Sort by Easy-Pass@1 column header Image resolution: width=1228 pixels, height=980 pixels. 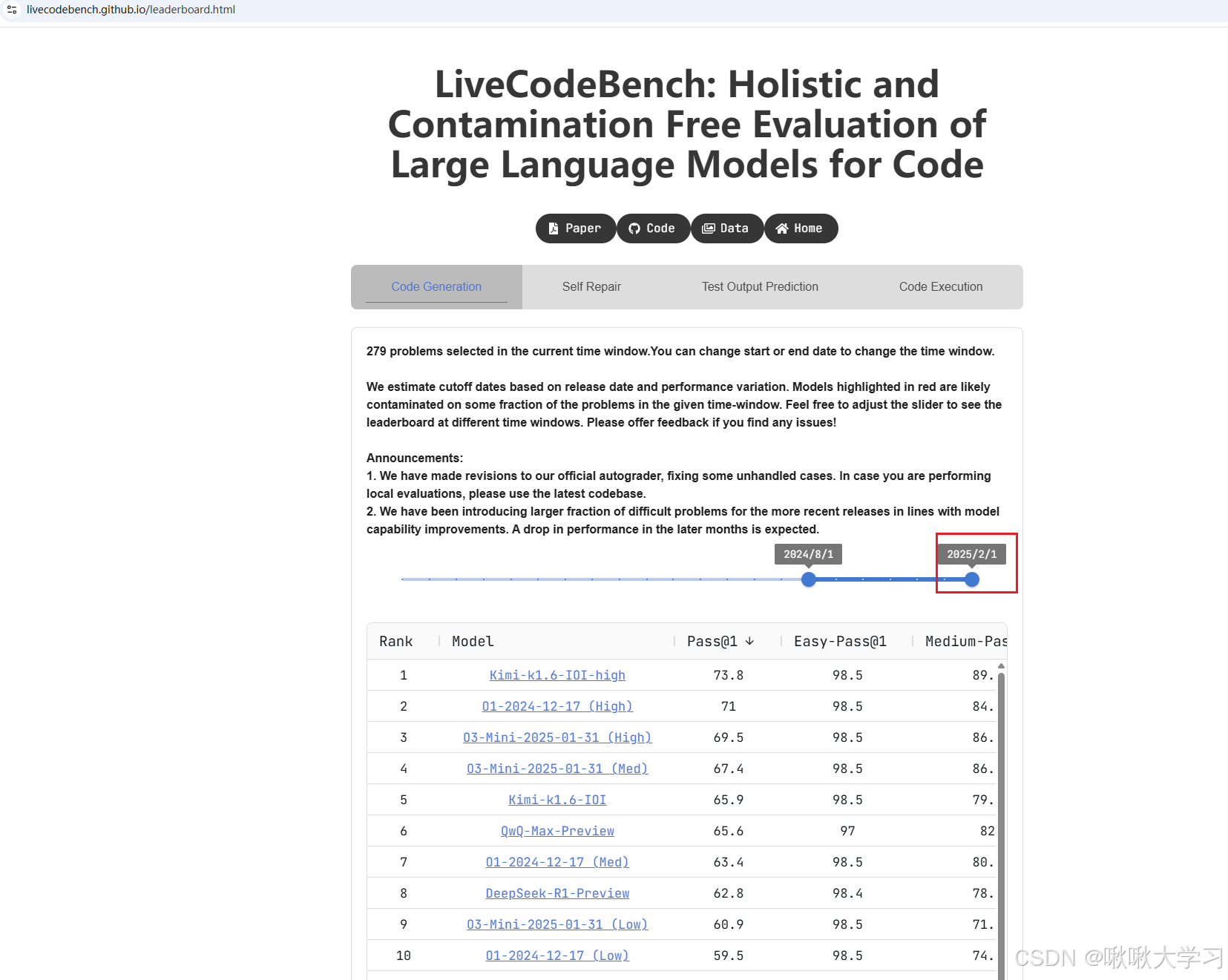[x=840, y=641]
